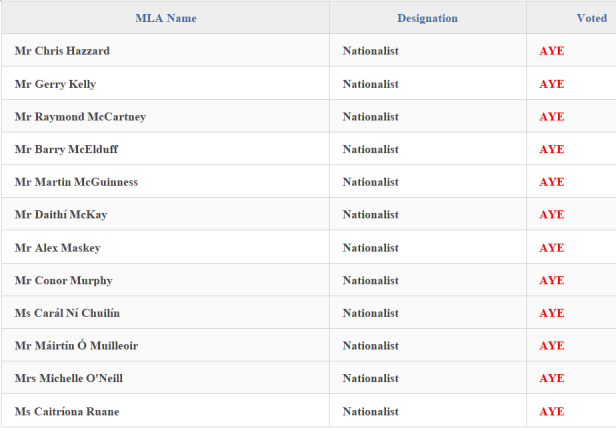Click the MLA Name column header
The width and height of the screenshot is (616, 430).
click(166, 18)
